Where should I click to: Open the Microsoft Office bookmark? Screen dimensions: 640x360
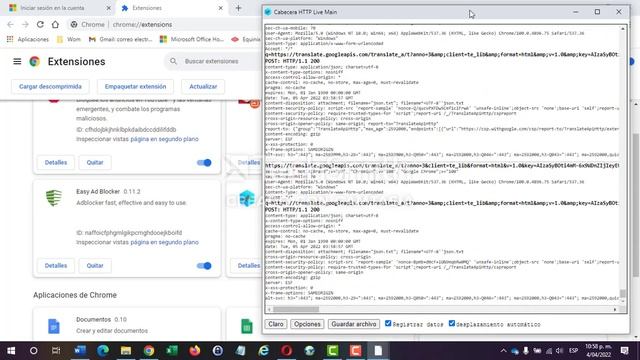192,39
